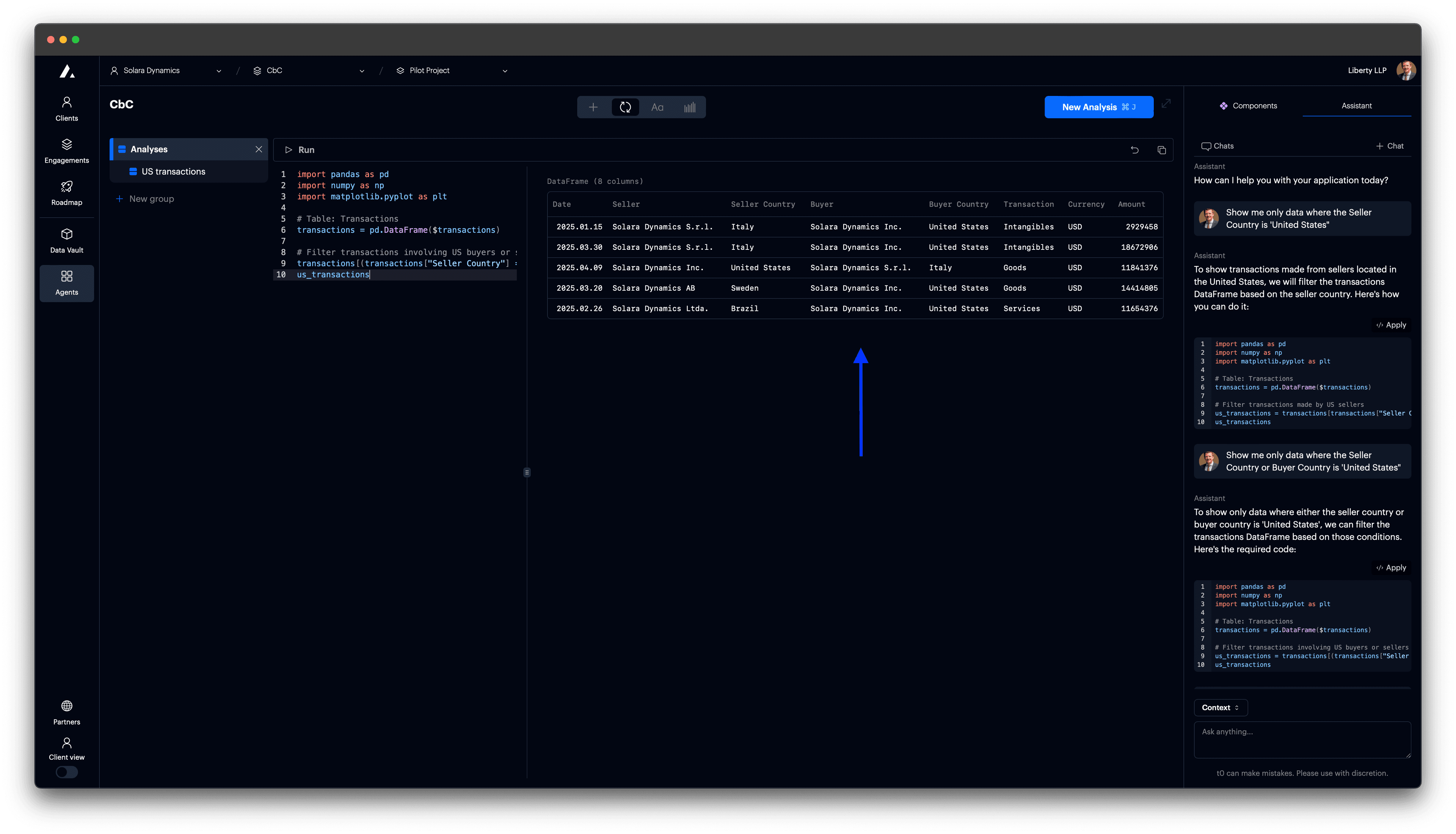Apply the first suggested code snippet
Image resolution: width=1456 pixels, height=834 pixels.
tap(1391, 325)
